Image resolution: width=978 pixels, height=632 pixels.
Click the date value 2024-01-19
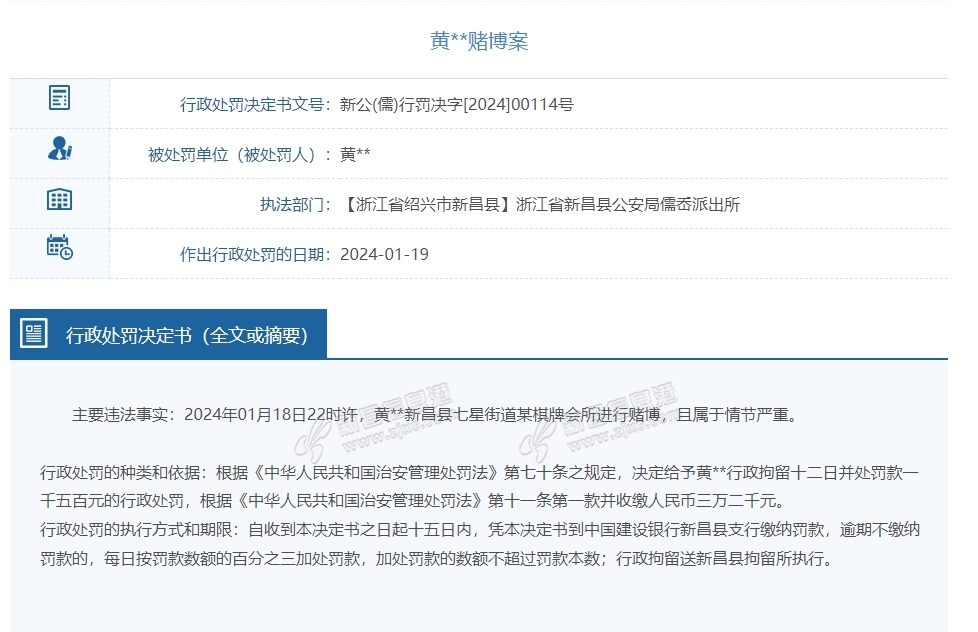point(384,254)
